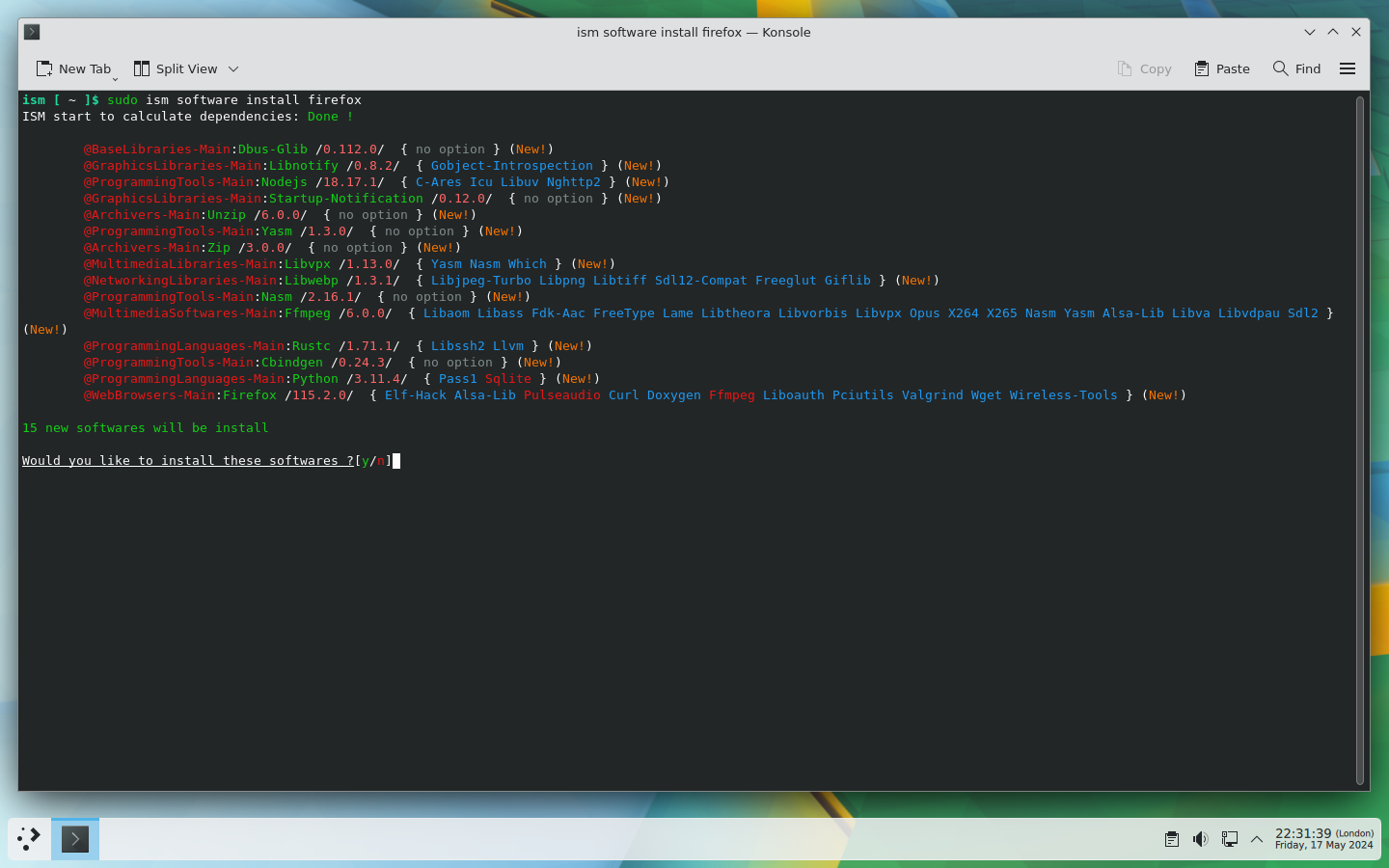Screen dimensions: 1389x868
Task: Click '15 new softwares will be install' line
Action: [x=146, y=428]
